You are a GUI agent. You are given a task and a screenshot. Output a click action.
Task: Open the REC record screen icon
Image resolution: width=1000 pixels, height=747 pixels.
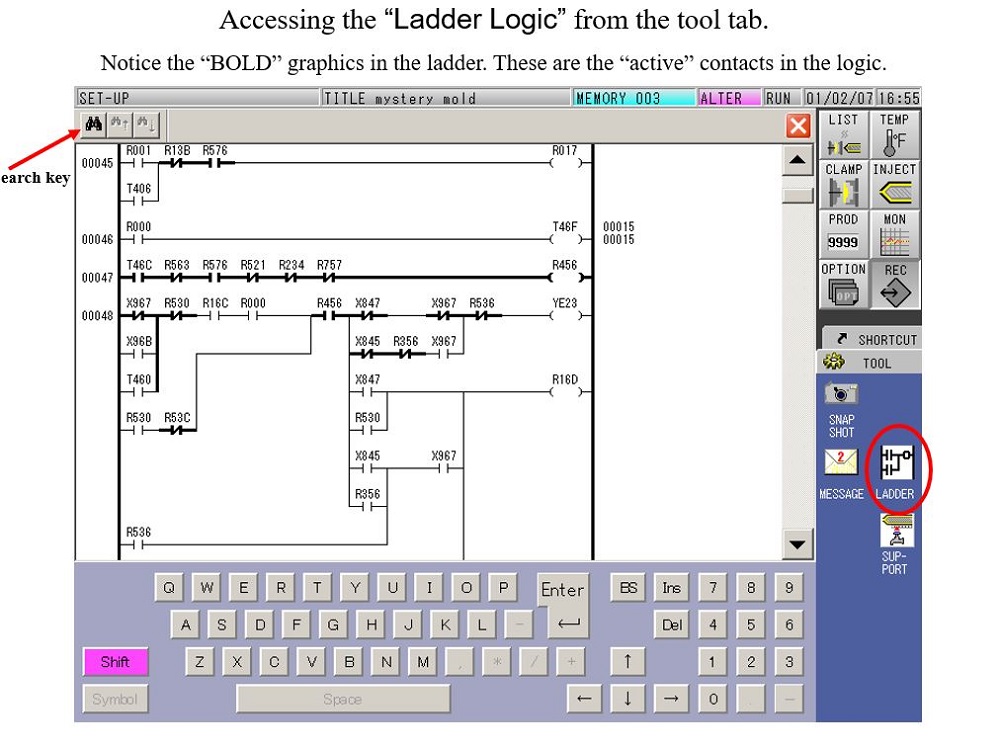point(895,284)
